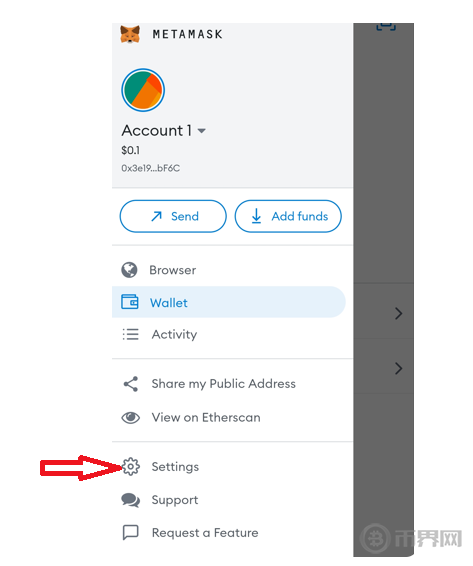
Task: Select the Wallet menu item
Action: [x=229, y=302]
